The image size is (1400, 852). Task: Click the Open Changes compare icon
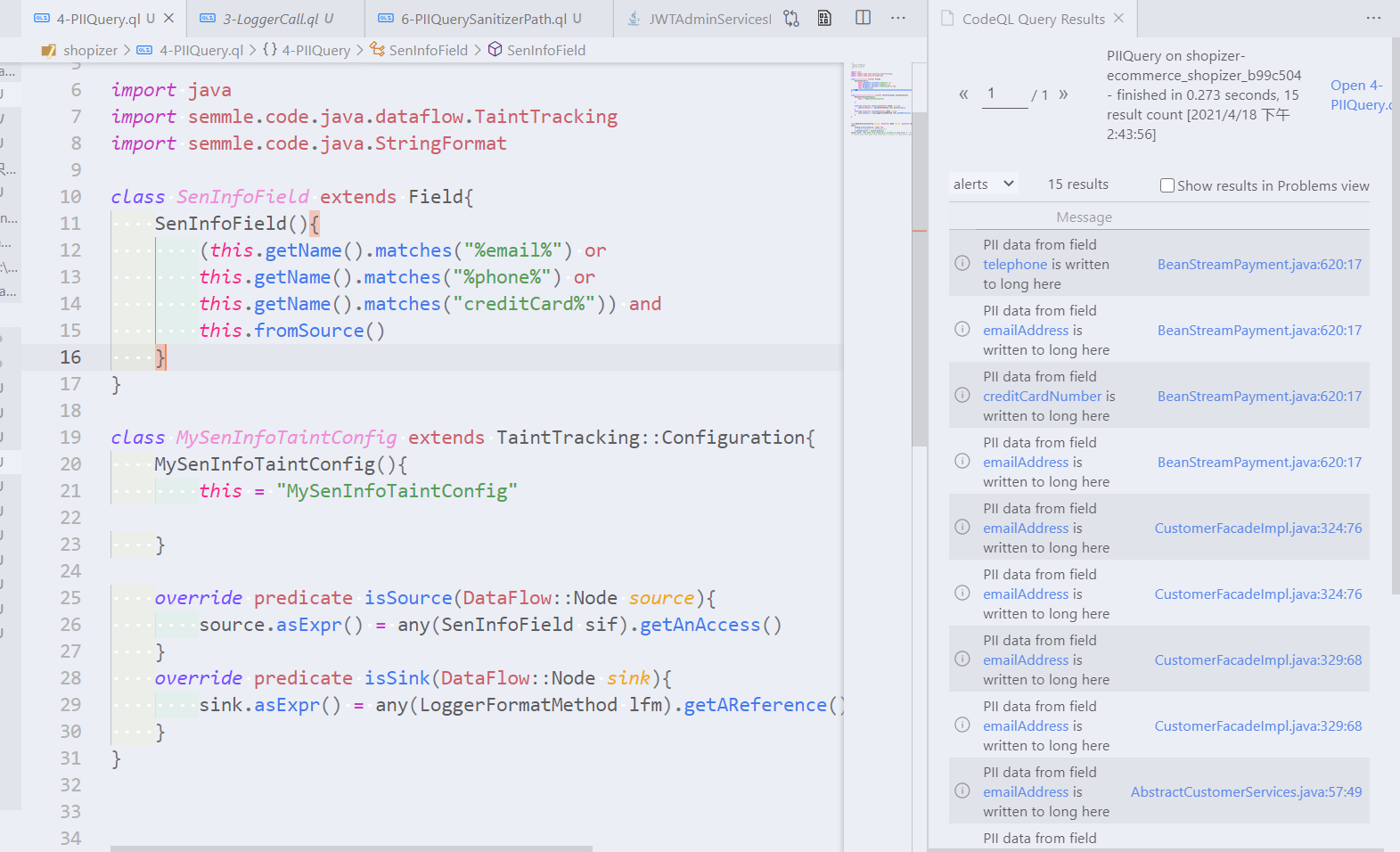pyautogui.click(x=791, y=18)
